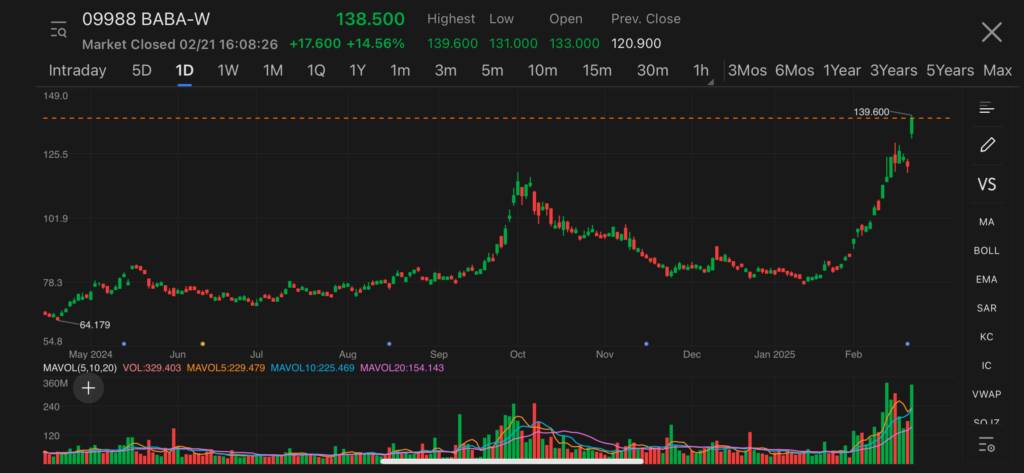1024x473 pixels.
Task: Select the 1W timeframe tab
Action: point(228,70)
